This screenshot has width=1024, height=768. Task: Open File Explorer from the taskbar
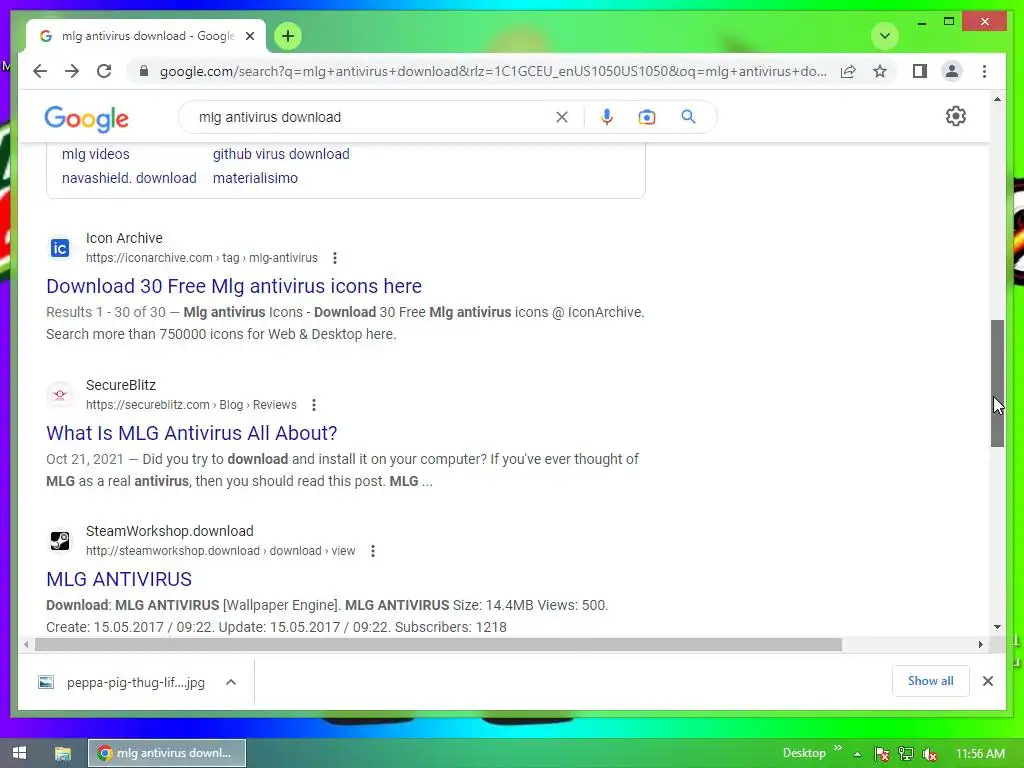(63, 754)
